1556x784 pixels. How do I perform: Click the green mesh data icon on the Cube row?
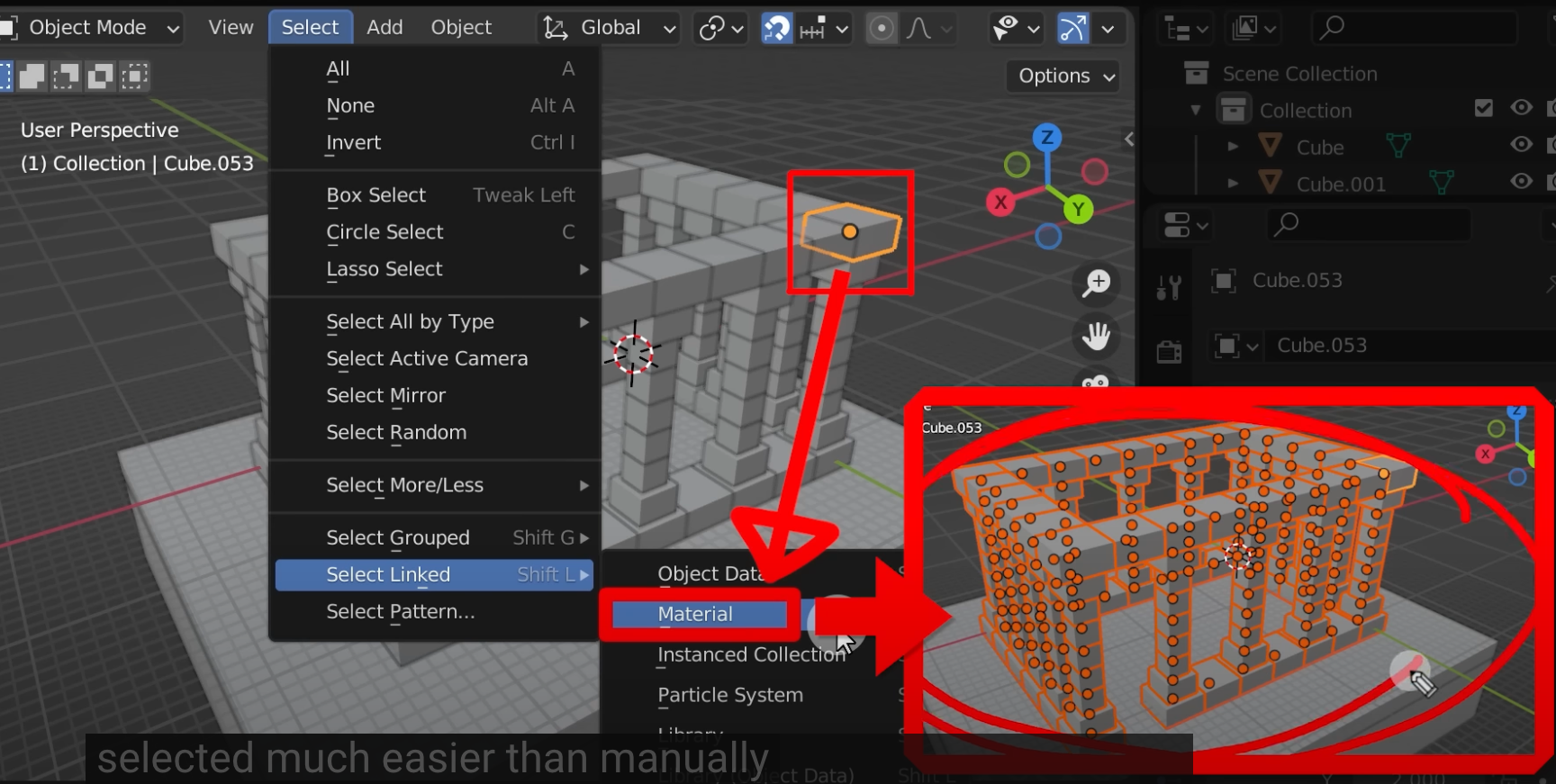1398,145
